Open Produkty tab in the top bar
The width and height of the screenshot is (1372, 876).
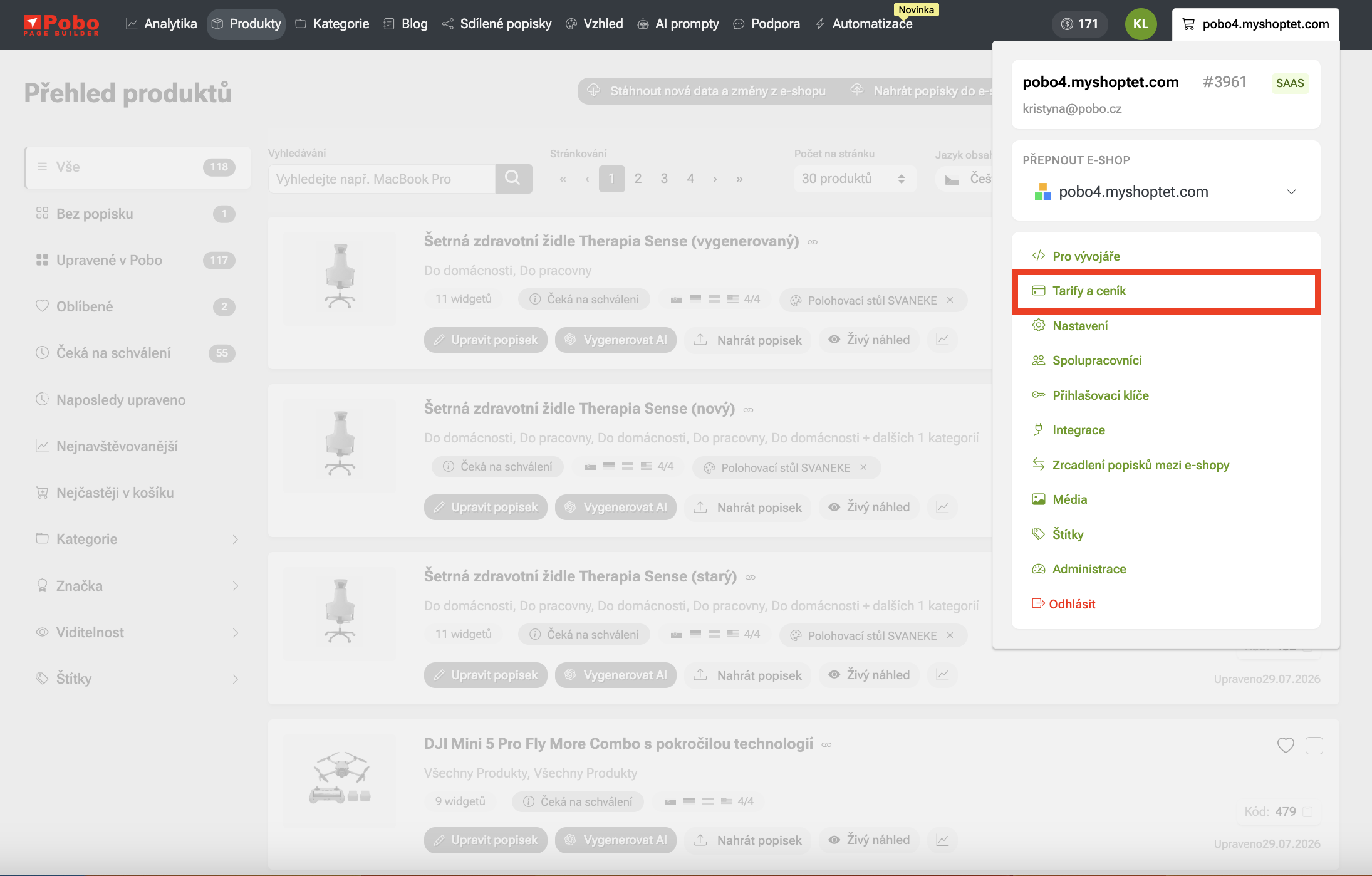pos(246,24)
